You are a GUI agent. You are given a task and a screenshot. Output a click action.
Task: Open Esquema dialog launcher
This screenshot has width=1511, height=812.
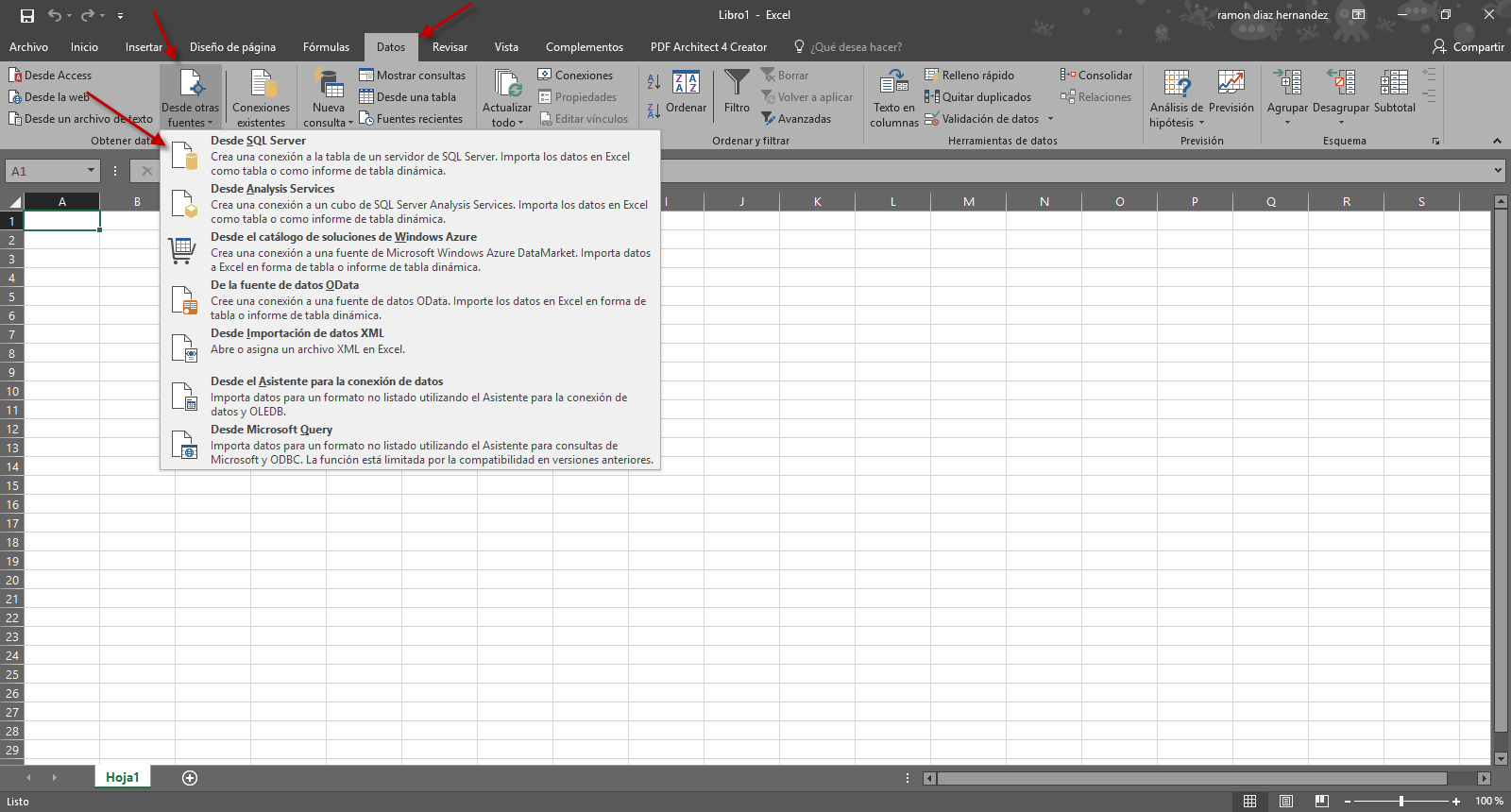tap(1435, 142)
